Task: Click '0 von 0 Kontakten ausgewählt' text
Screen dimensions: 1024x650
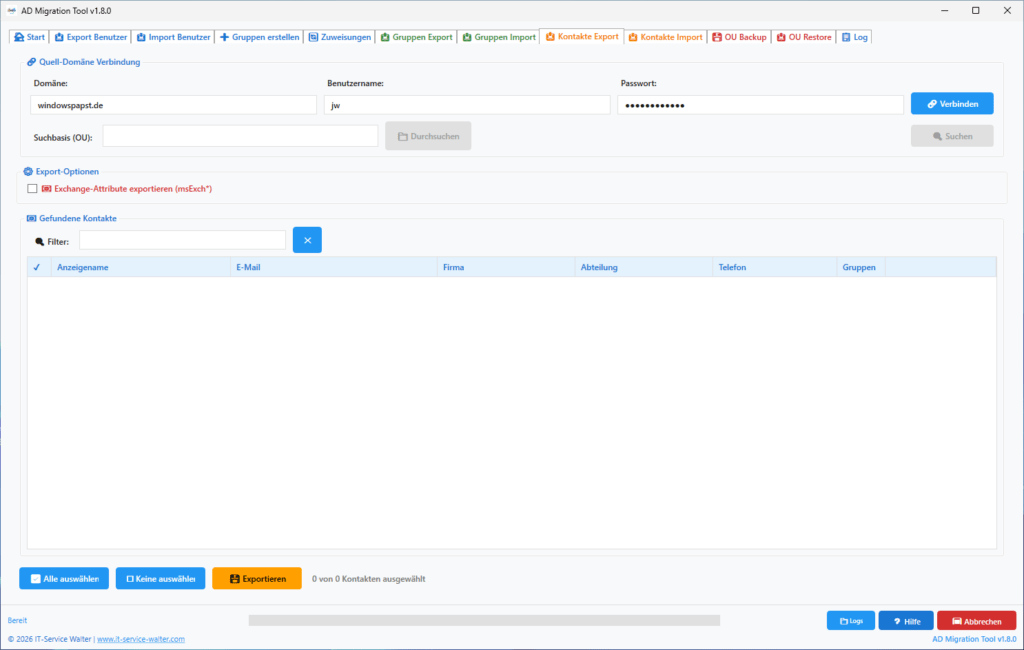Action: tap(368, 579)
